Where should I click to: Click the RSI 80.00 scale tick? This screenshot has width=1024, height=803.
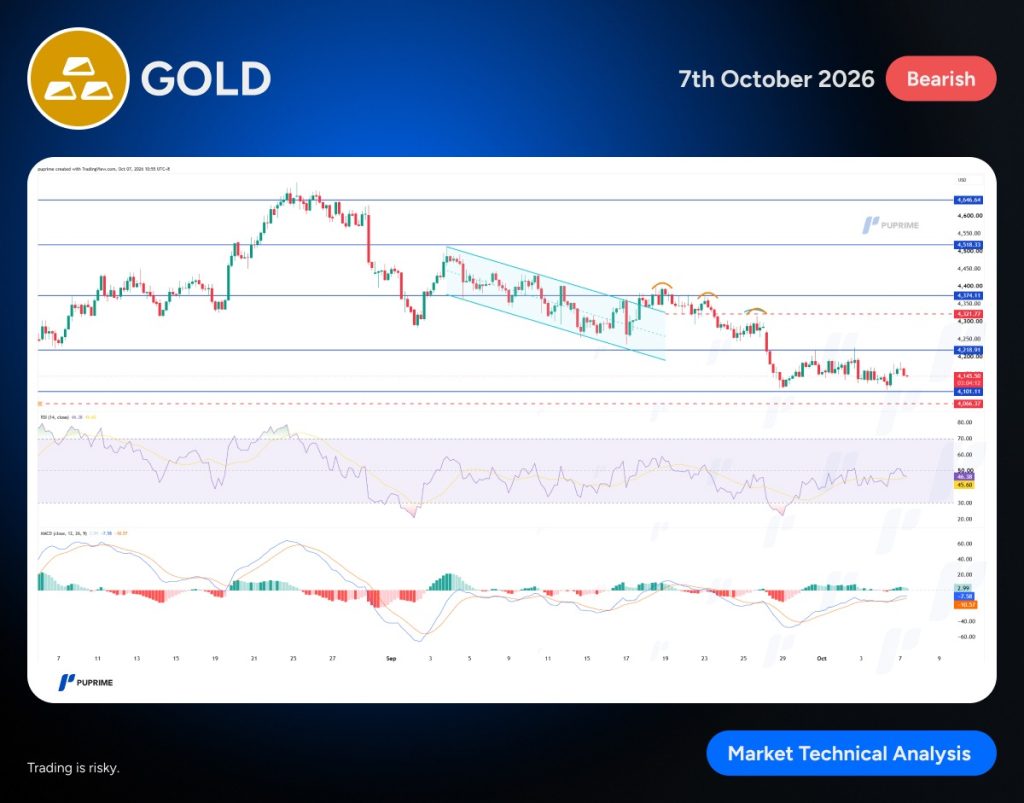pyautogui.click(x=965, y=422)
